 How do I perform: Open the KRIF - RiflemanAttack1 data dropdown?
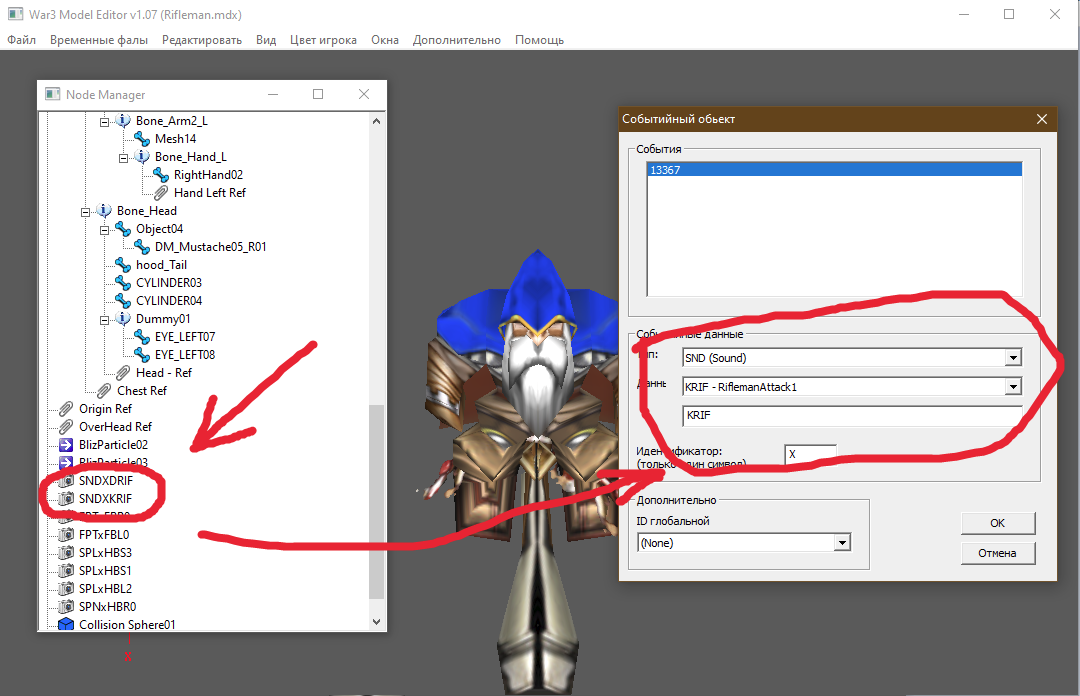pyautogui.click(x=1012, y=387)
